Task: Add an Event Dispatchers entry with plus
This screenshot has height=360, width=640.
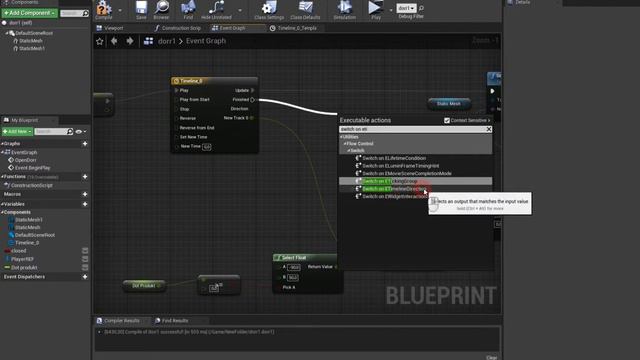Action: coord(85,277)
